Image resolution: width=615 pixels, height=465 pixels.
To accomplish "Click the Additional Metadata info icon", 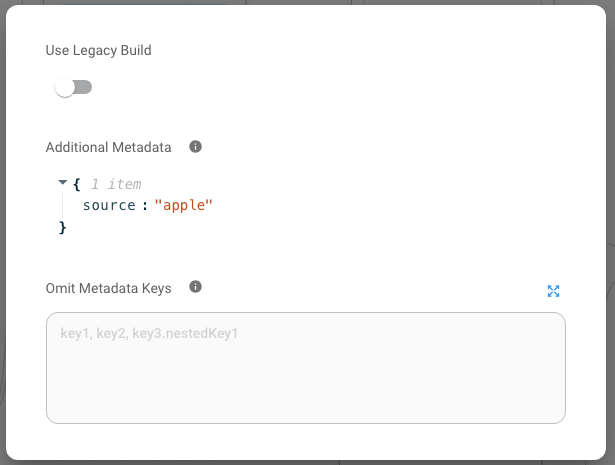I will click(x=195, y=147).
